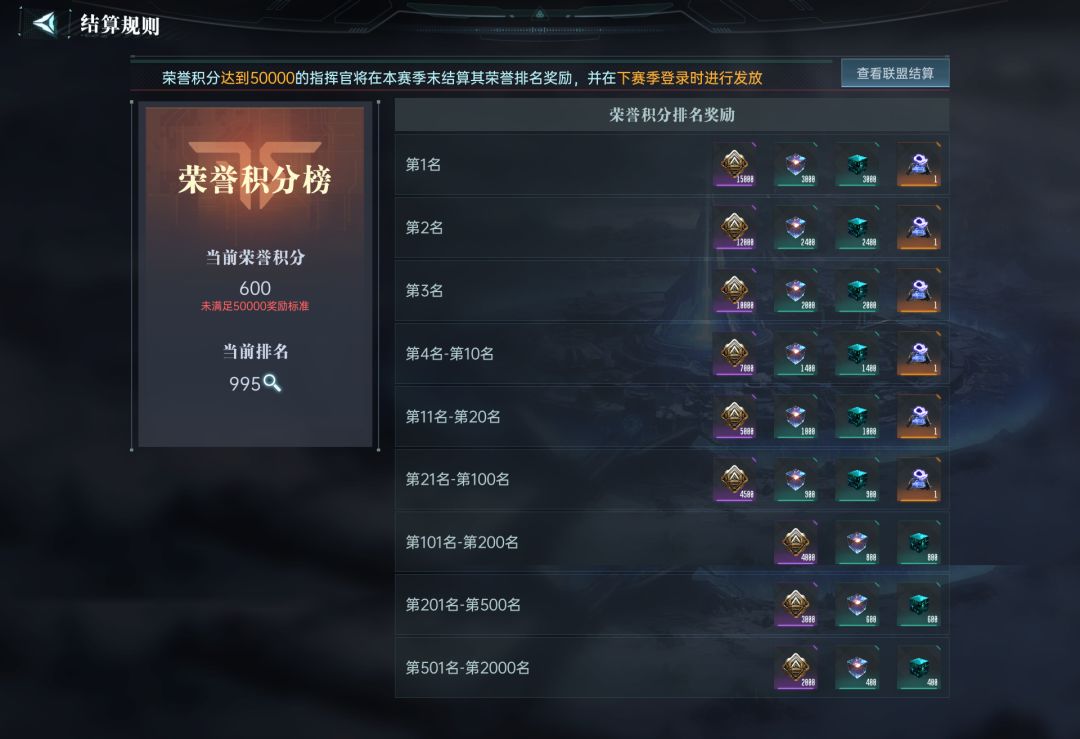Select the 第501名-第2000名 ranking row
The height and width of the screenshot is (739, 1080).
coord(672,668)
